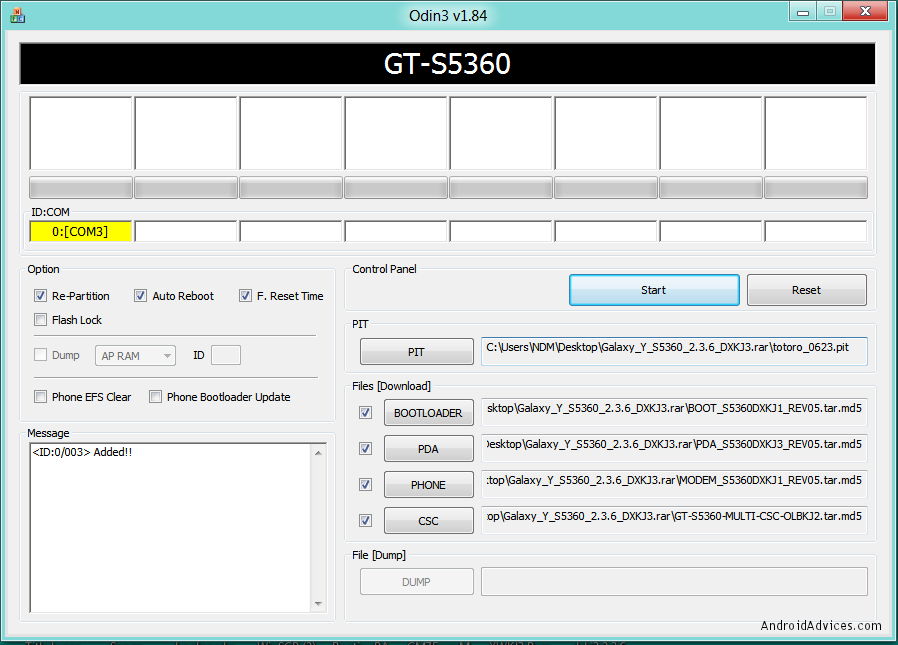Click the ID field next to Dump
Image resolution: width=898 pixels, height=645 pixels.
coord(226,355)
